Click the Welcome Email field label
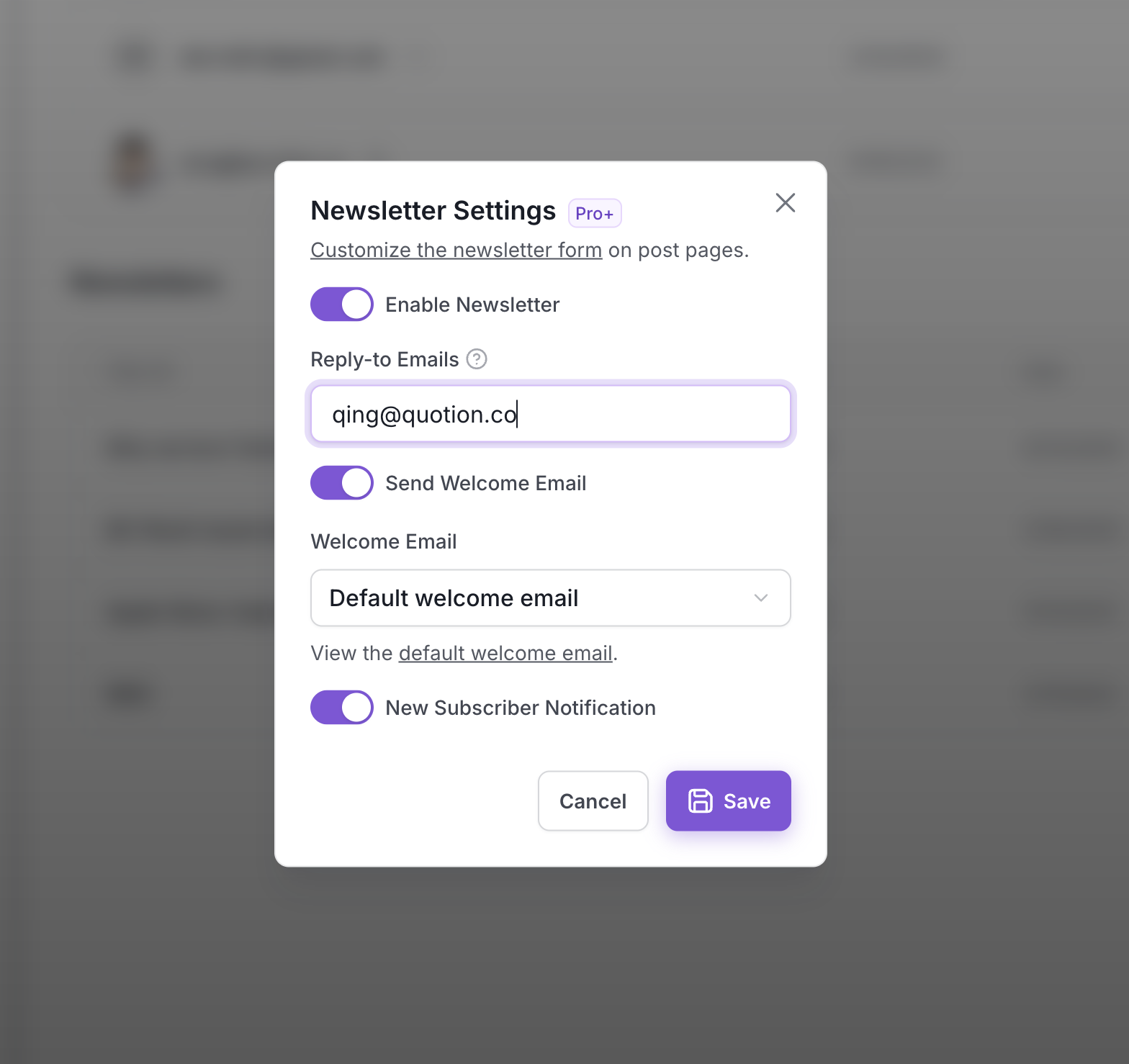Viewport: 1129px width, 1064px height. pos(384,541)
